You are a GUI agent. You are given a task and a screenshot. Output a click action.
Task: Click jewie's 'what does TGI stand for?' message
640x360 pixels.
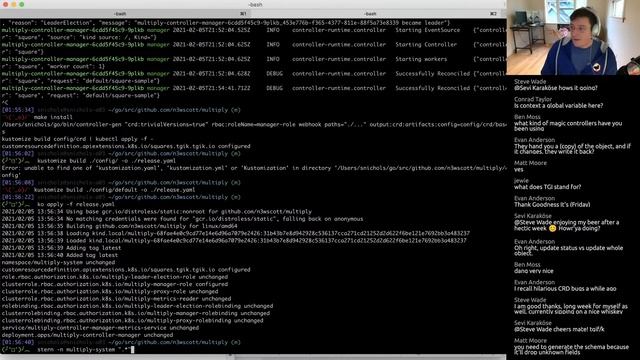click(547, 187)
